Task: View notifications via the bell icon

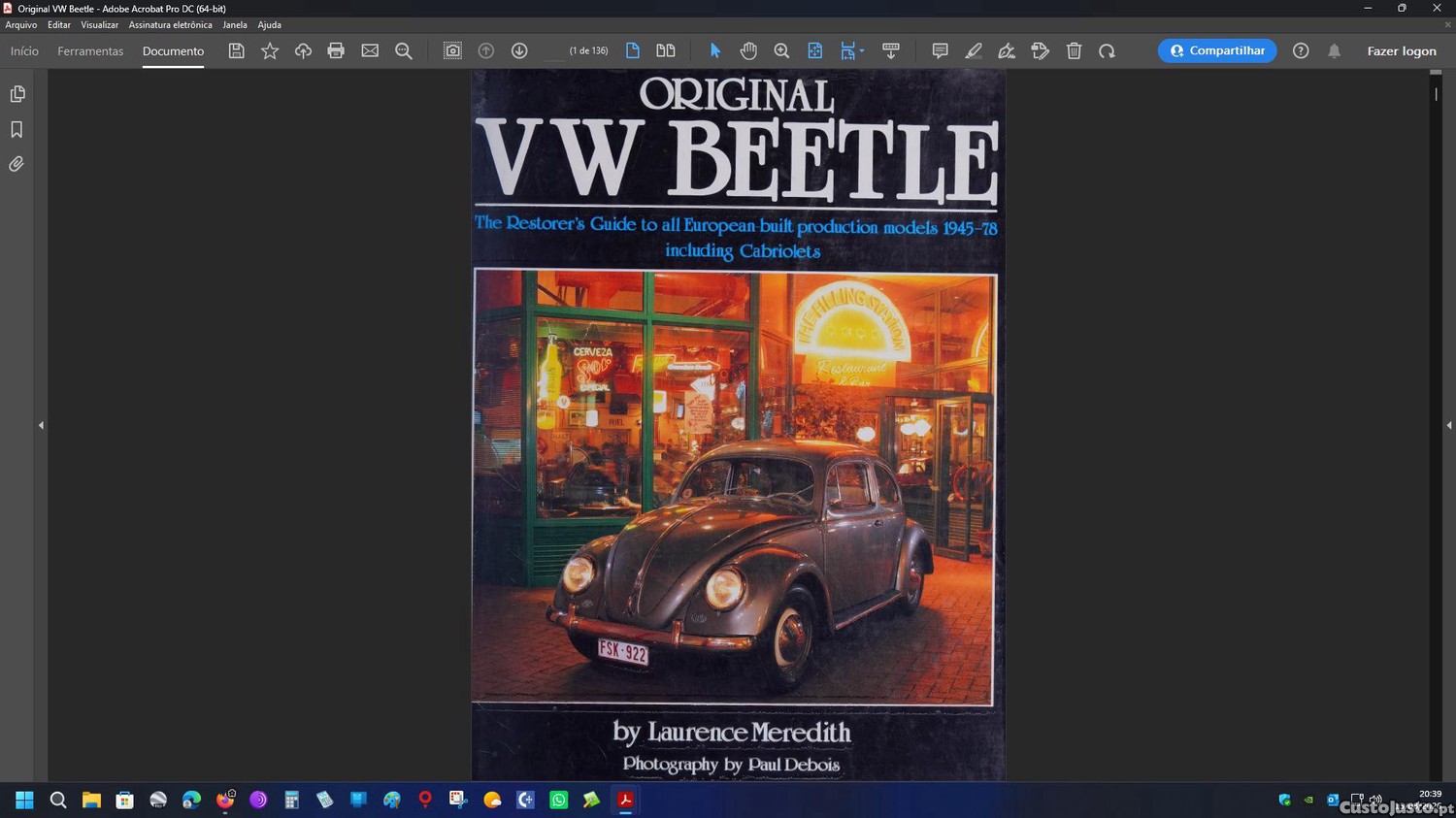Action: (1335, 50)
